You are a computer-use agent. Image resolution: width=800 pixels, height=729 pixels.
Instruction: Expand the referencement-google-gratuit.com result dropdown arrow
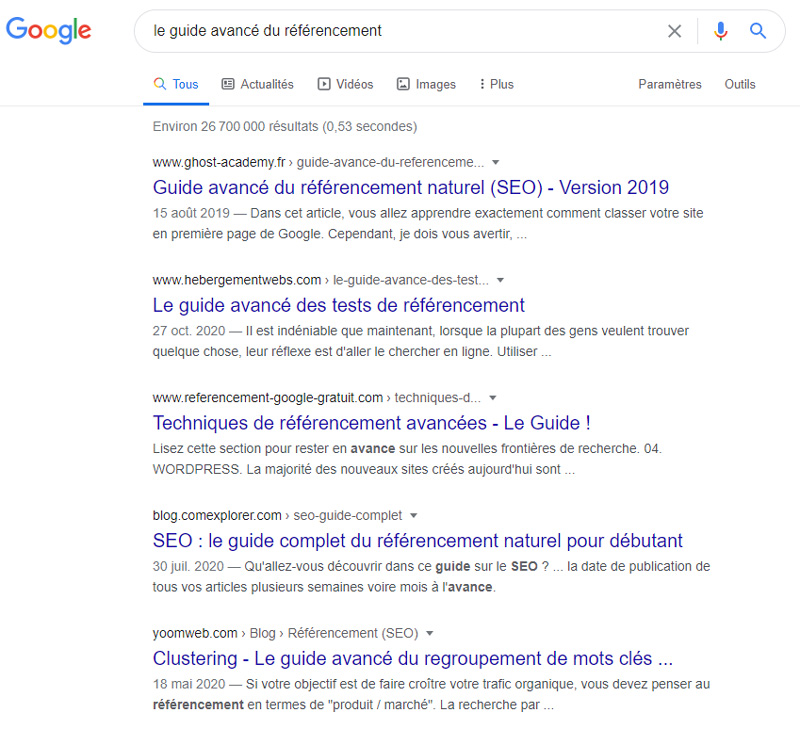coord(493,398)
